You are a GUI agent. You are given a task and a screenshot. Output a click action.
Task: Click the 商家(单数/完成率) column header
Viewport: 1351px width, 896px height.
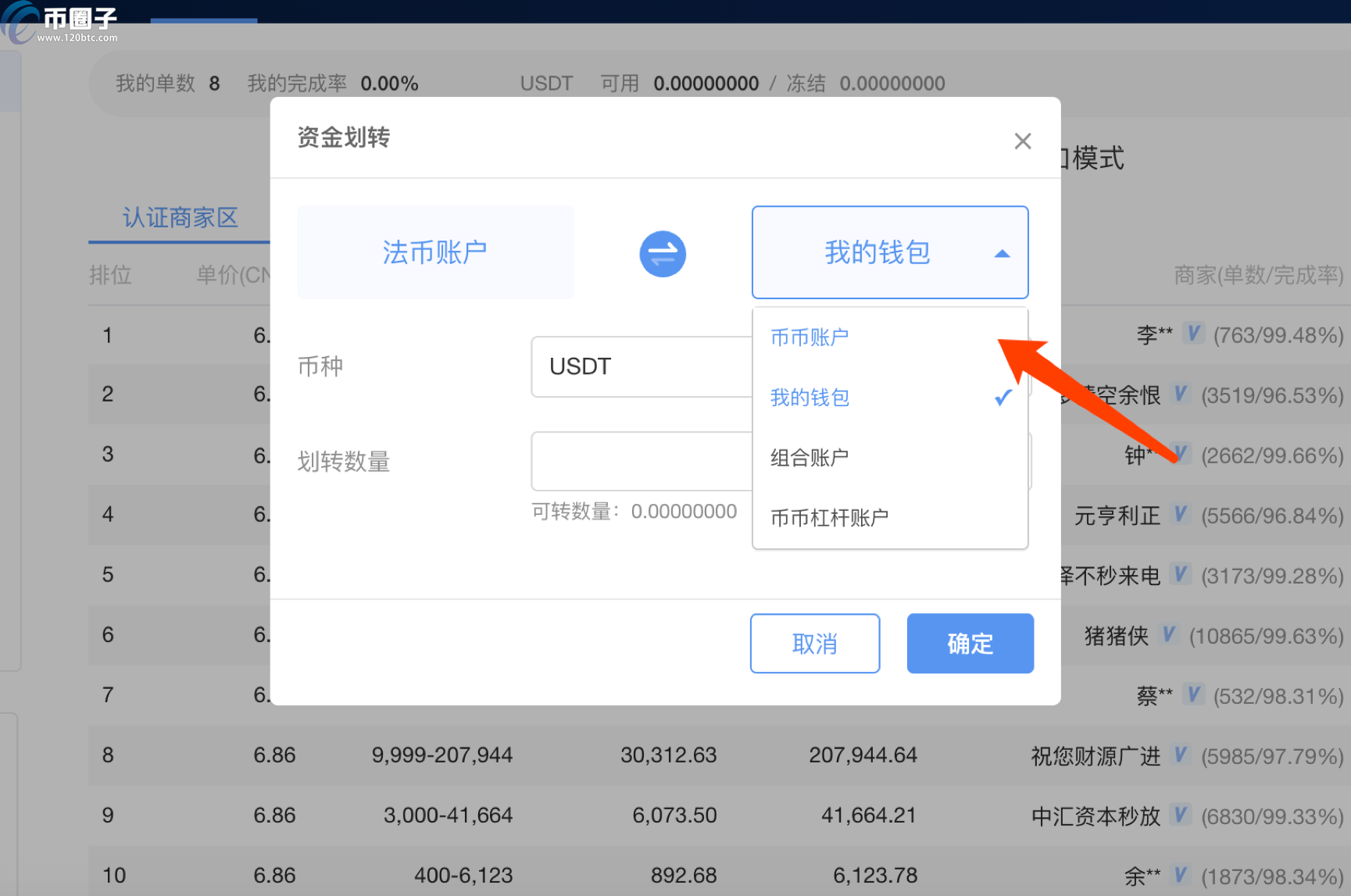[x=1259, y=275]
